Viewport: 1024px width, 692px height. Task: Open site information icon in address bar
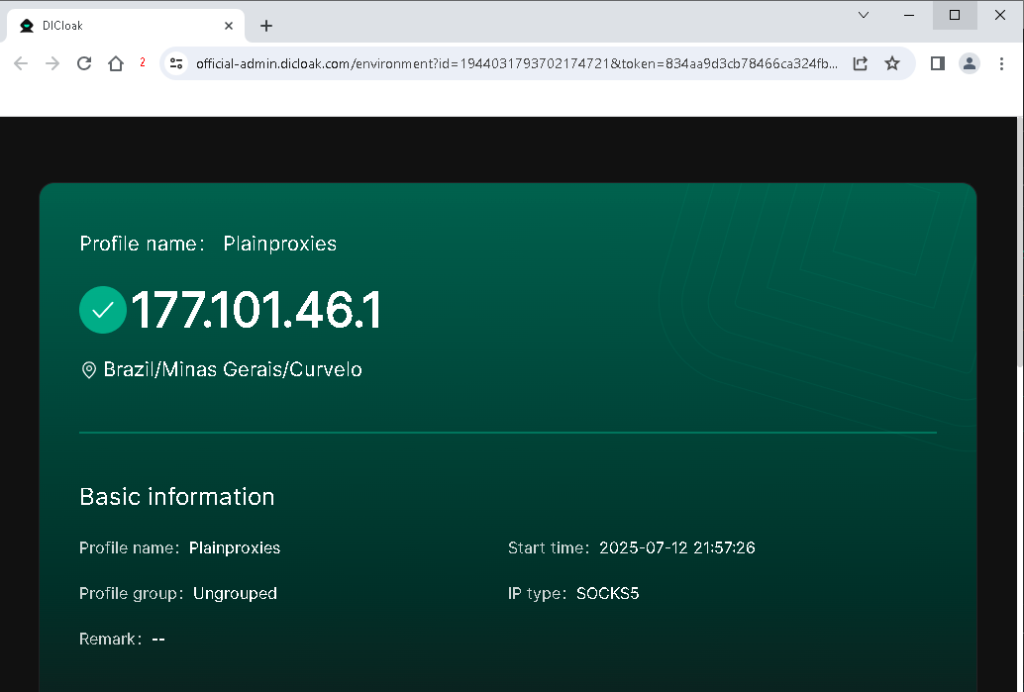176,63
